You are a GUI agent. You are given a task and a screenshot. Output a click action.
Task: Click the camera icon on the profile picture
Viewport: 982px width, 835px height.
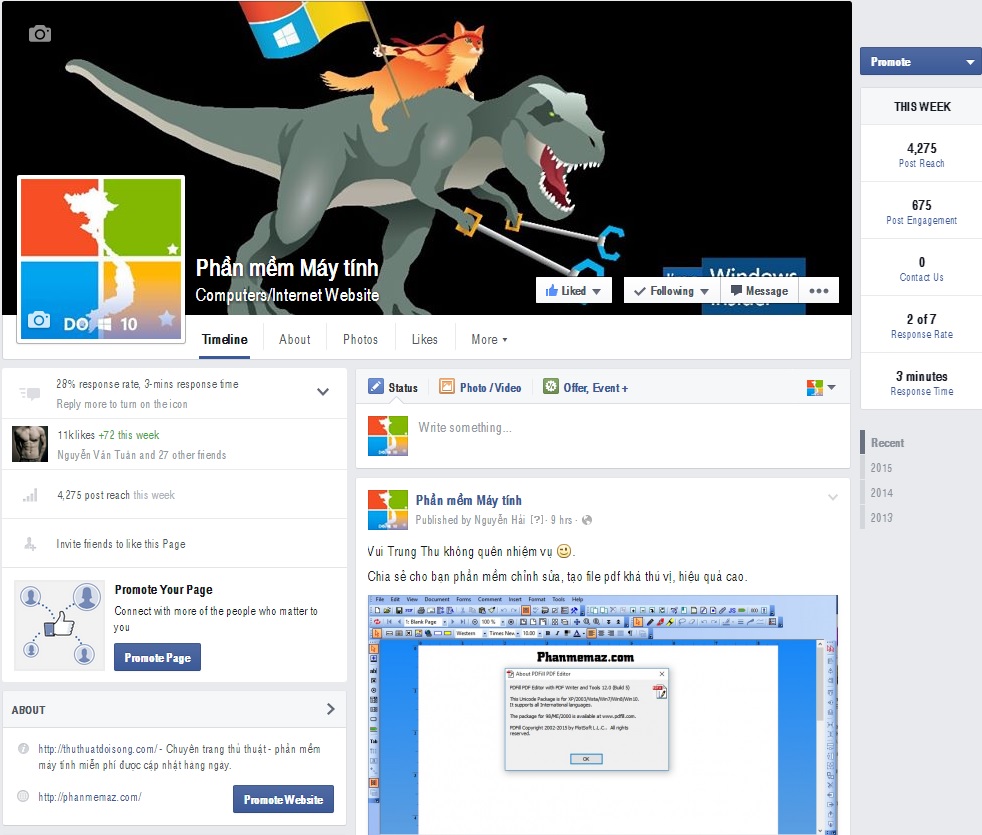(x=40, y=321)
